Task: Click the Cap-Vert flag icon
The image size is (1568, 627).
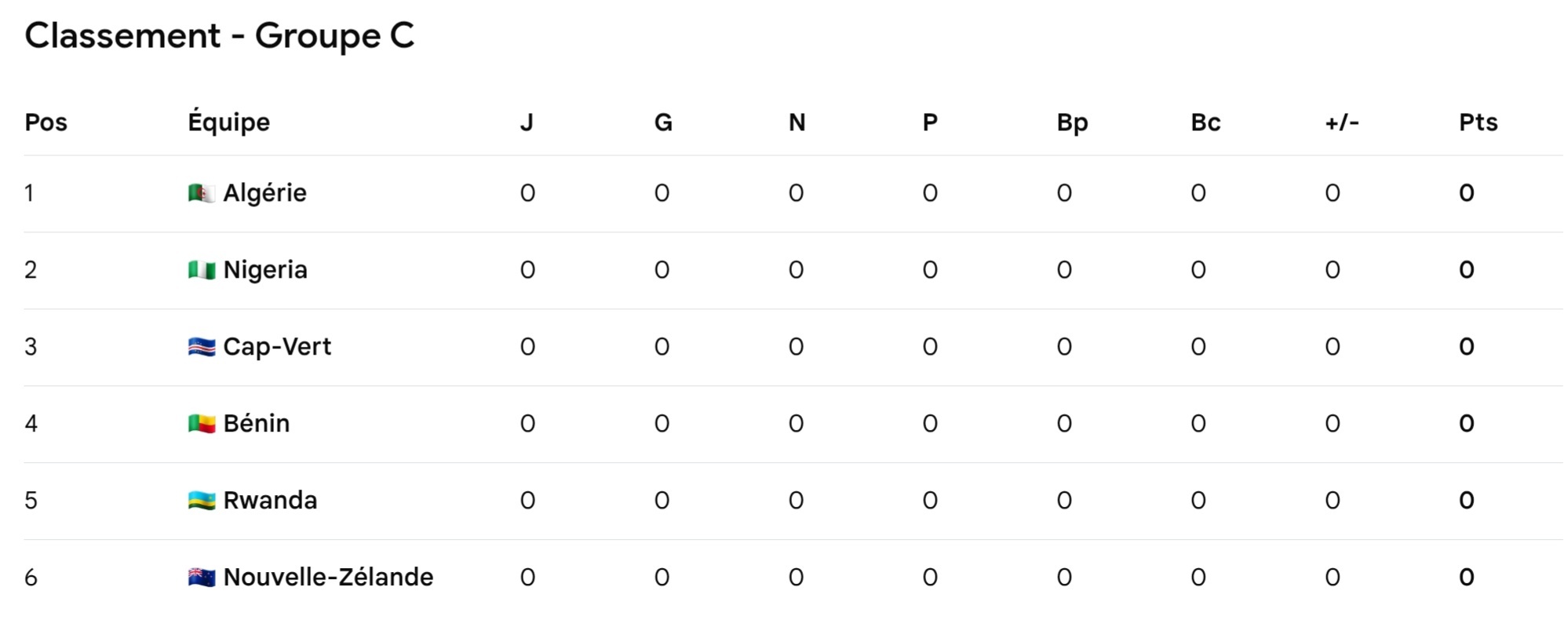Action: pyautogui.click(x=201, y=347)
